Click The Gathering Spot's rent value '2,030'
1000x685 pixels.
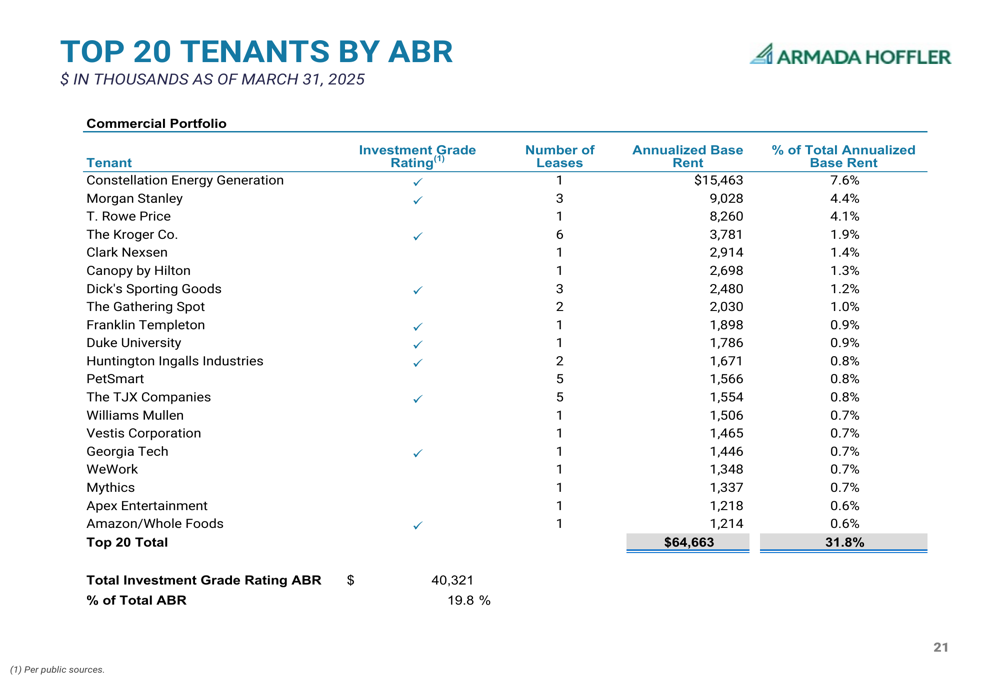[726, 307]
